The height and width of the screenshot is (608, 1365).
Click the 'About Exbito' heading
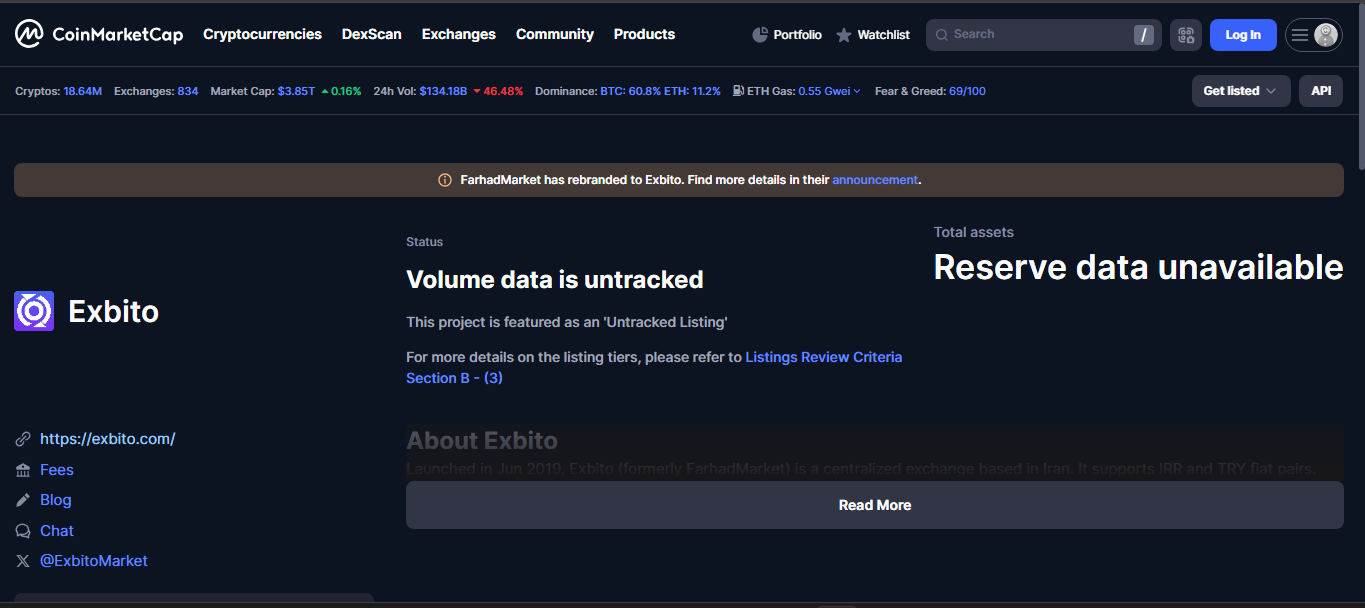point(482,441)
